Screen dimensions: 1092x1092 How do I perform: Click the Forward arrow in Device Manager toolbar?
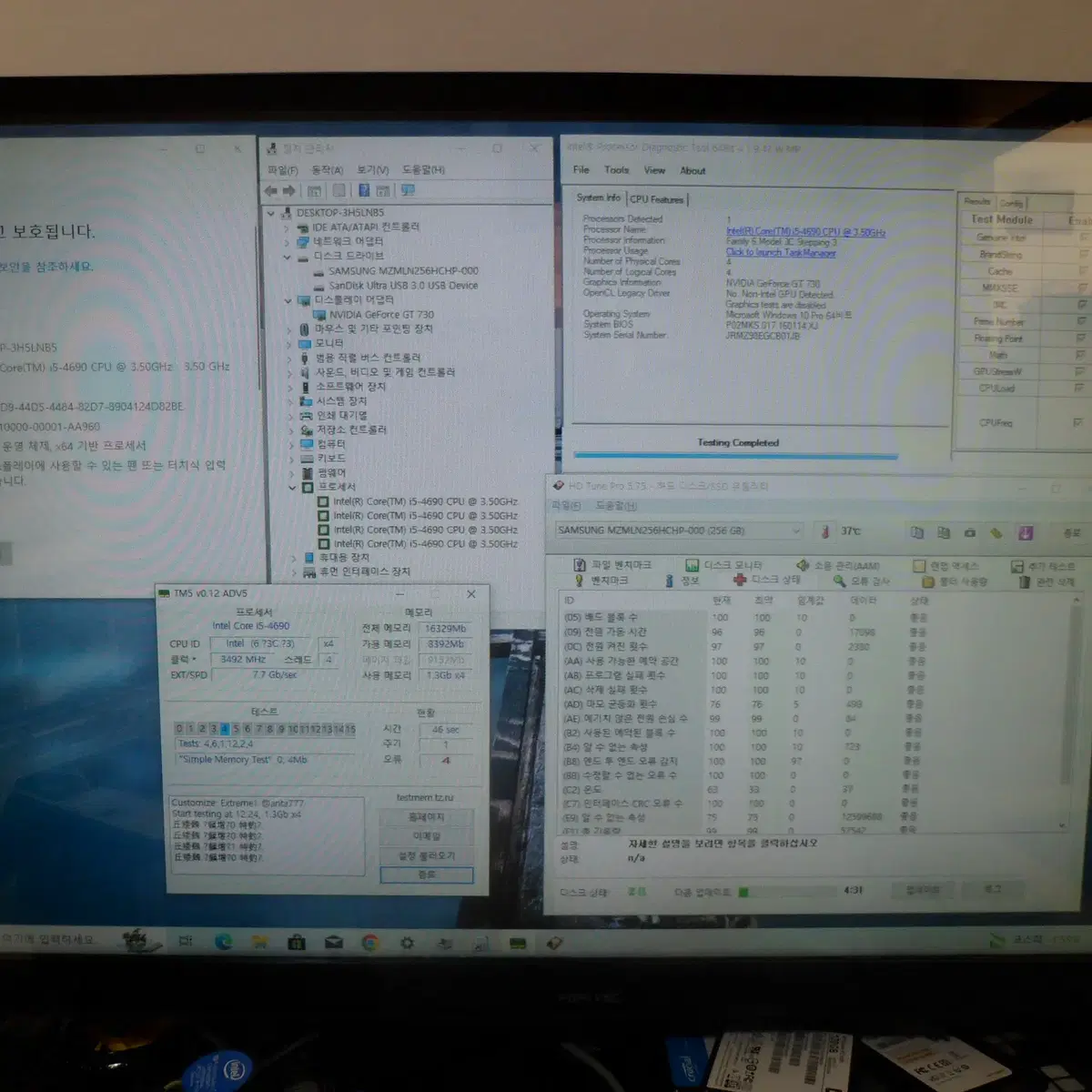[289, 191]
